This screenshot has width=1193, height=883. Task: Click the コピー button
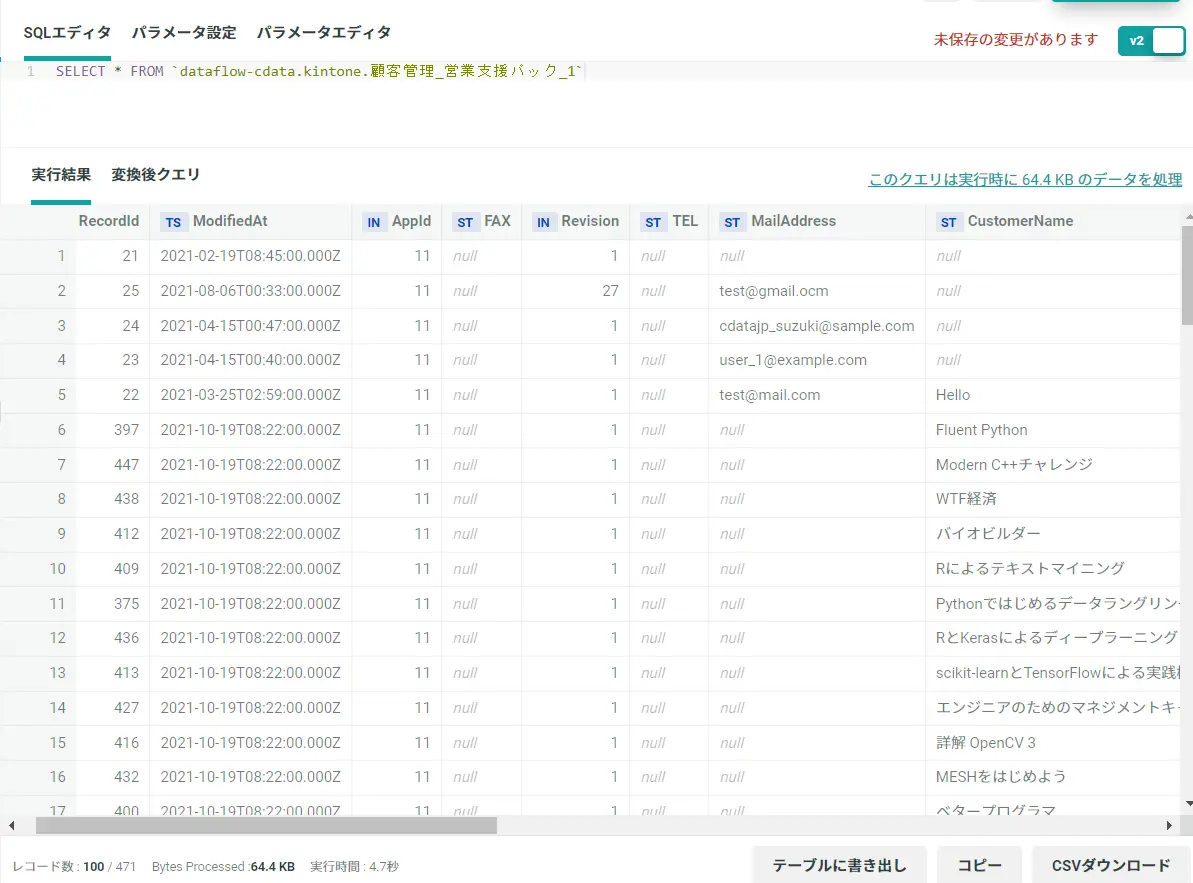tap(979, 866)
